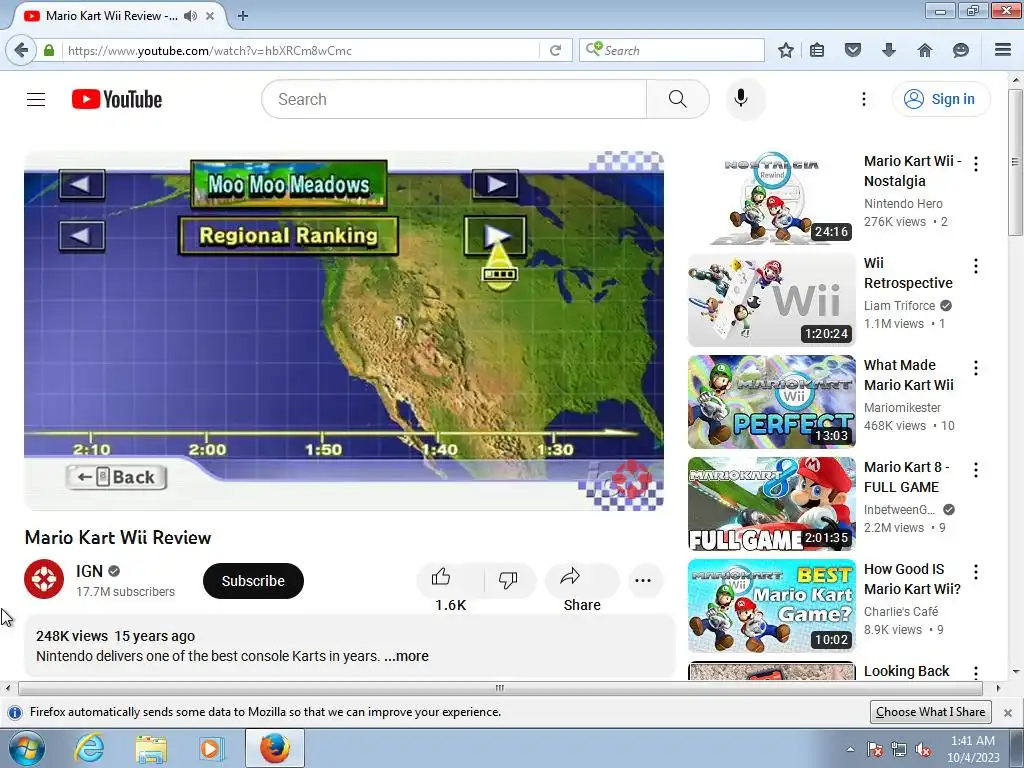Viewport: 1024px width, 768px height.
Task: Open the Firefox hamburger menu
Action: point(1003,50)
